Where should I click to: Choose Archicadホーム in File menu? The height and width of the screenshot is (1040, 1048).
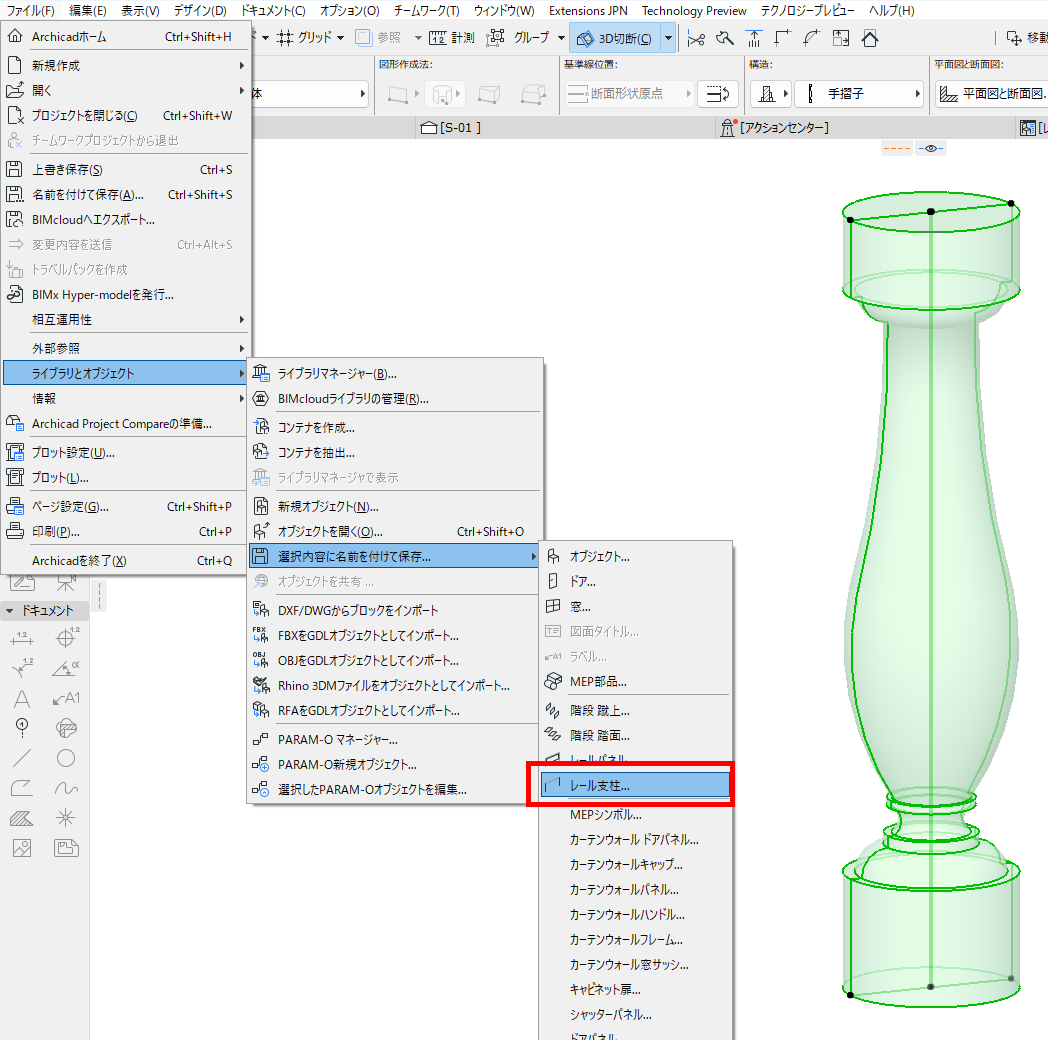tap(126, 37)
